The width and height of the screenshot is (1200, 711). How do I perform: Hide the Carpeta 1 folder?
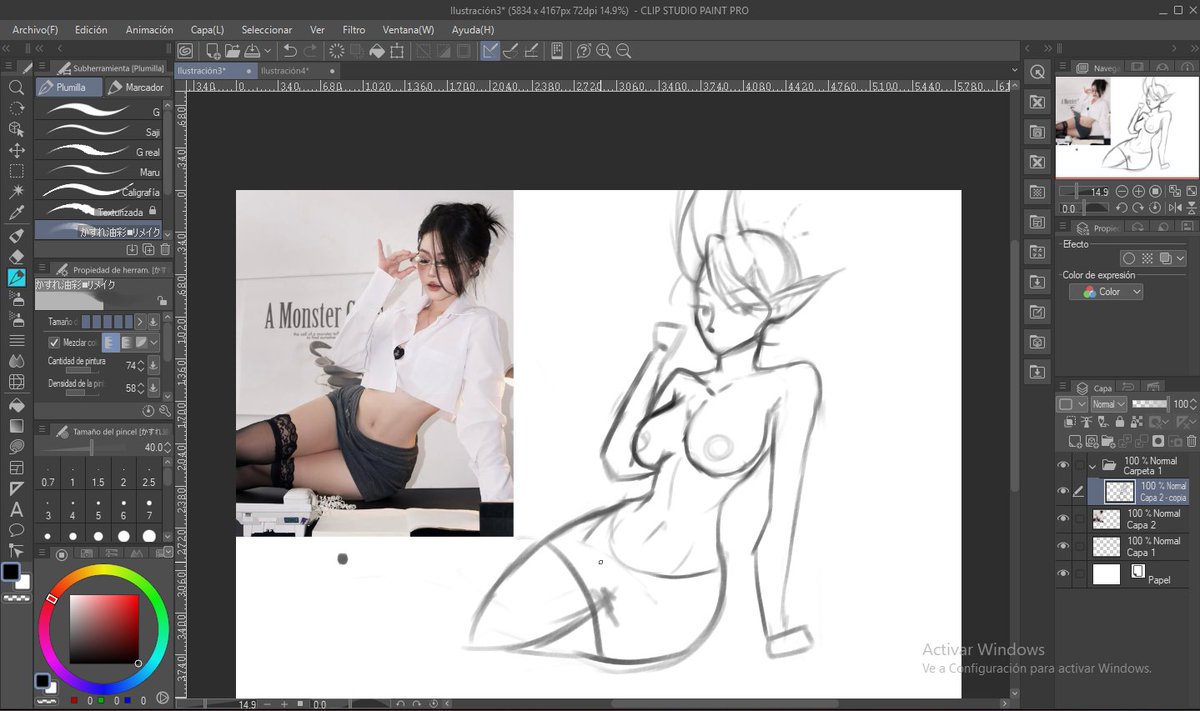pyautogui.click(x=1063, y=465)
